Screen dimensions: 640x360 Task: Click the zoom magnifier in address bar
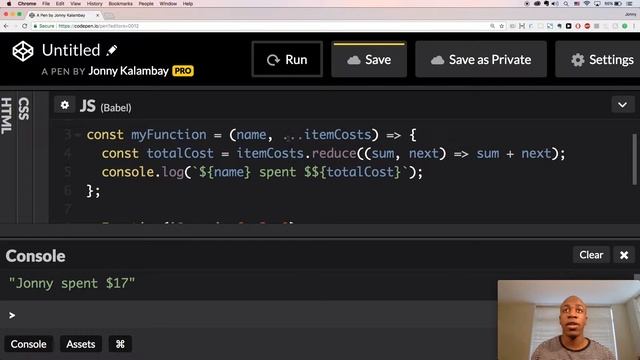pos(493,26)
